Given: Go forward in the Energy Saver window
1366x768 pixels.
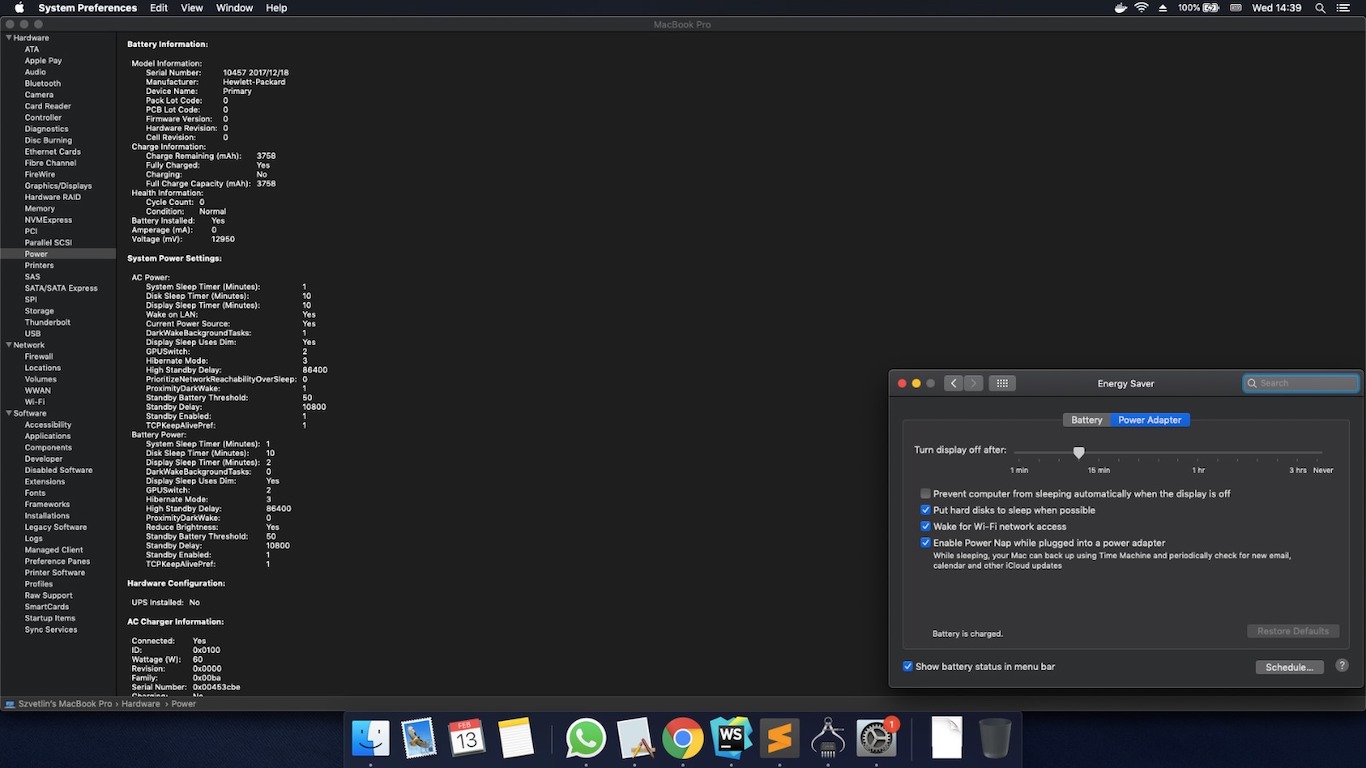Looking at the screenshot, I should [x=973, y=383].
